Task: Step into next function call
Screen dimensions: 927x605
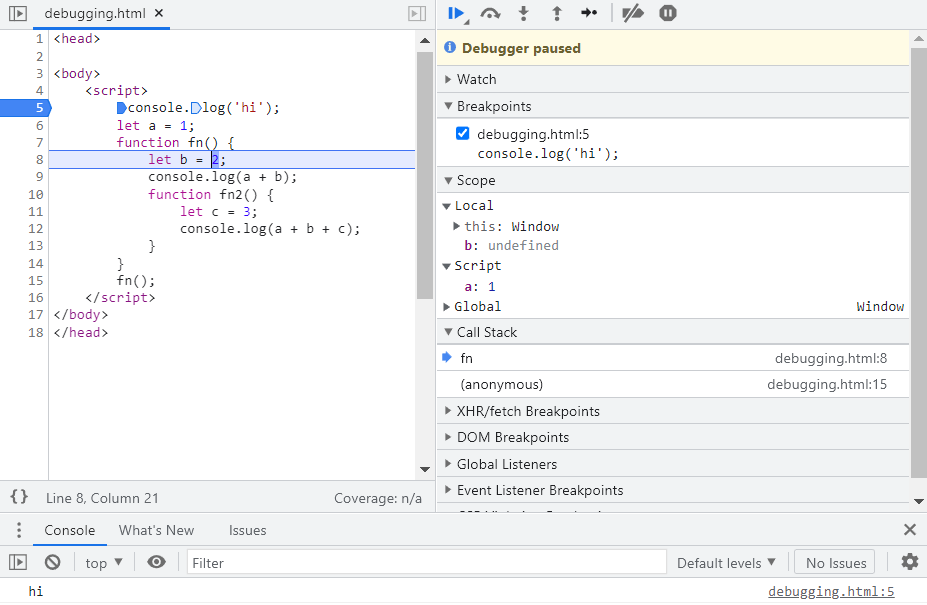Action: click(523, 13)
